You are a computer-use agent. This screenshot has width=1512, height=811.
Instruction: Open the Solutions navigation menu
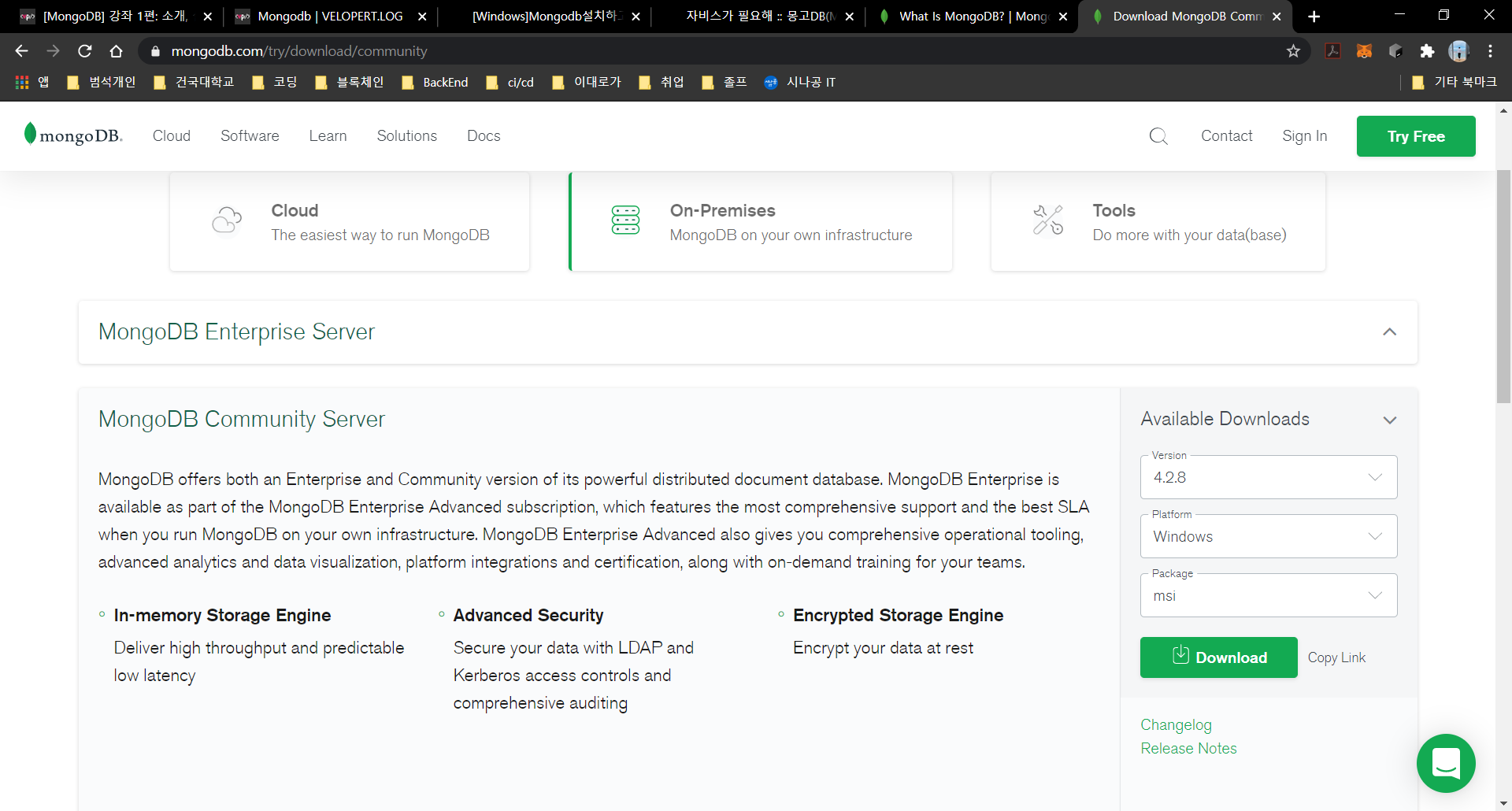(x=406, y=136)
